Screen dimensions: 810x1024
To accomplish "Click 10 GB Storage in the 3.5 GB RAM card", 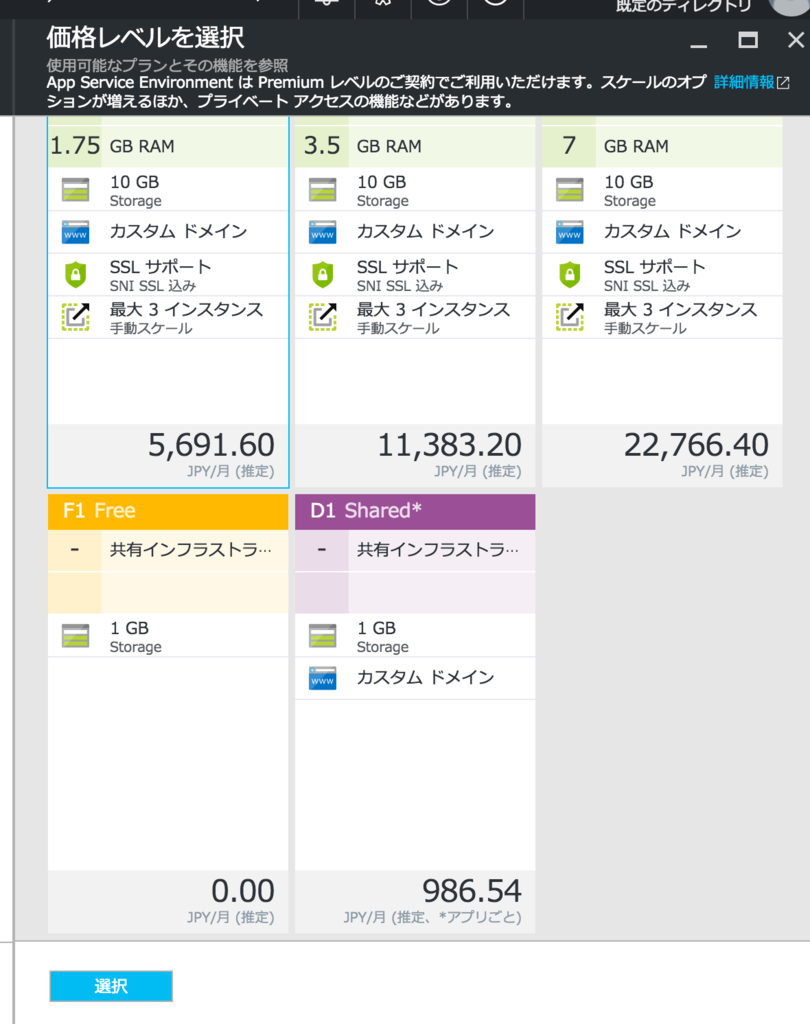I will (x=383, y=191).
